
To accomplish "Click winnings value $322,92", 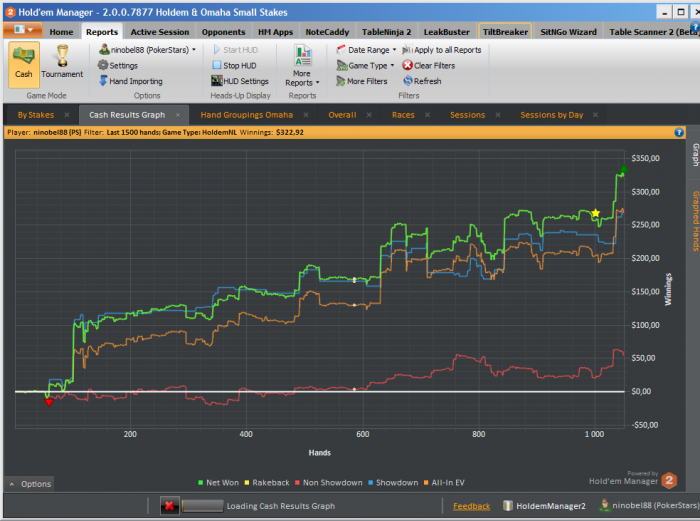I will 290,132.
